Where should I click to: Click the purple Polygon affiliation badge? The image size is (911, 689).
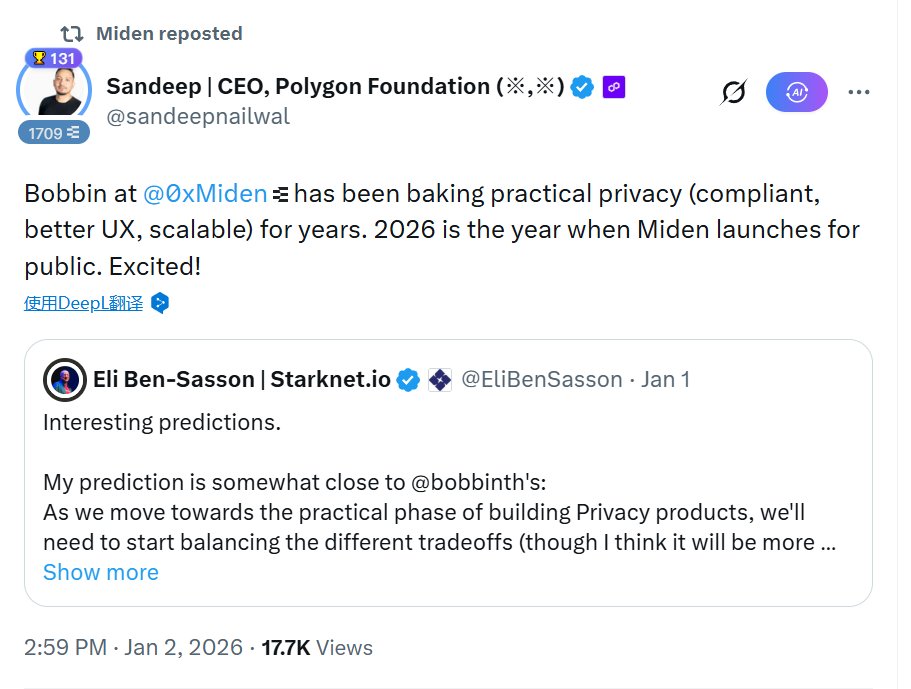coord(614,87)
